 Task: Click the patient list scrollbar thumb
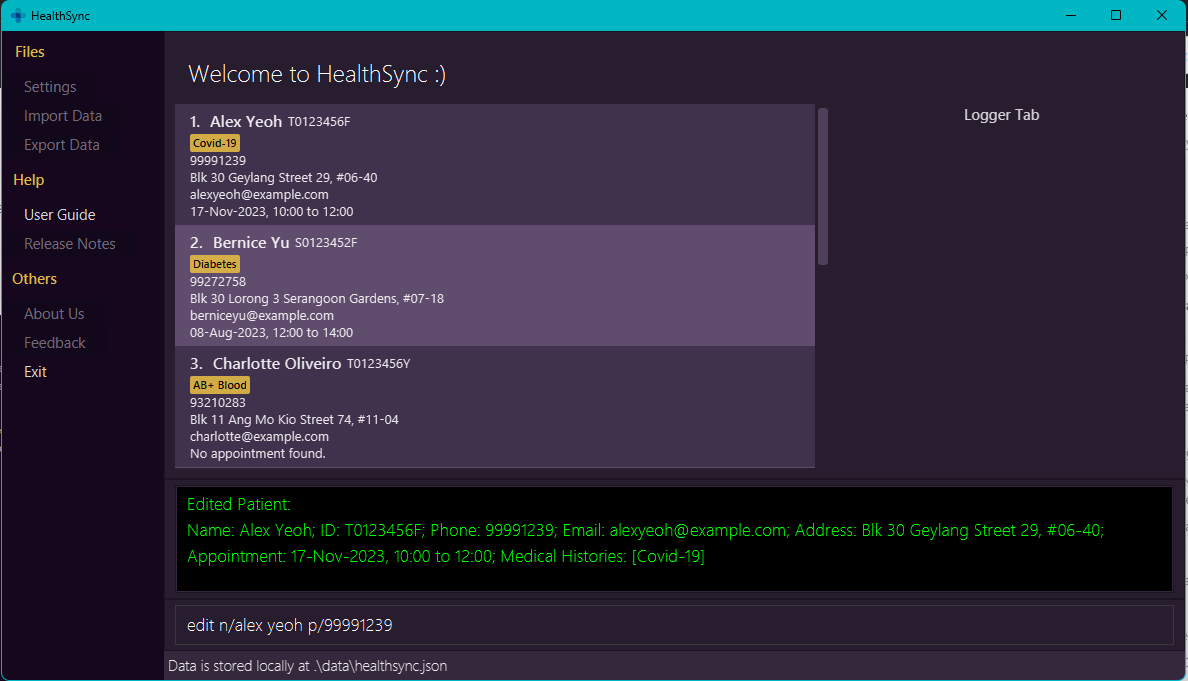[x=823, y=186]
